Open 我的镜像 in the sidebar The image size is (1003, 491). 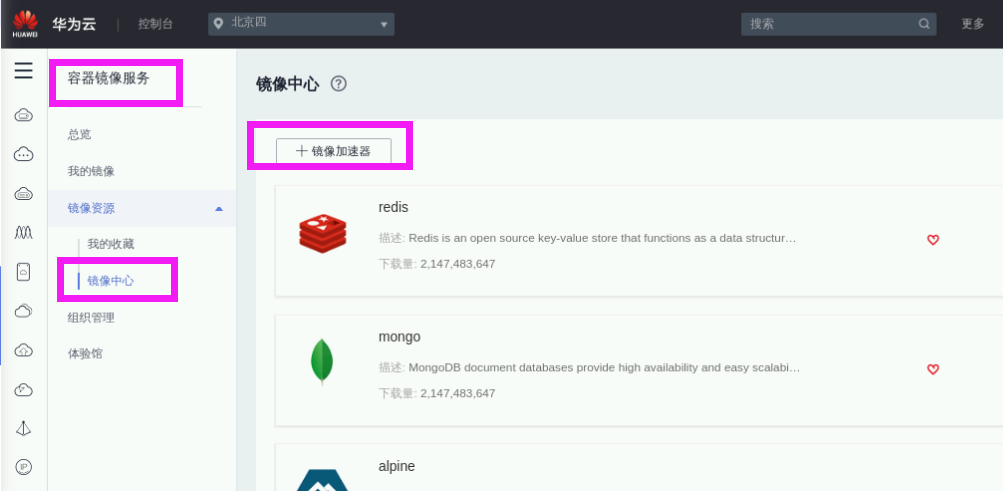[91, 171]
